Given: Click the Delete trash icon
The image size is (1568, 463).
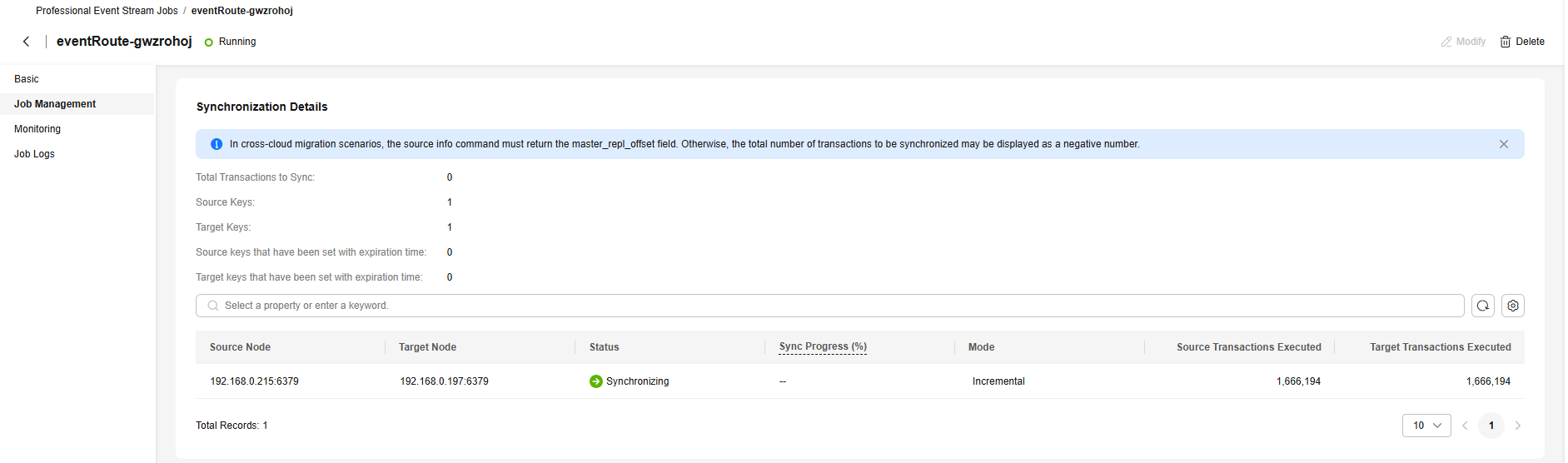Looking at the screenshot, I should (x=1506, y=42).
